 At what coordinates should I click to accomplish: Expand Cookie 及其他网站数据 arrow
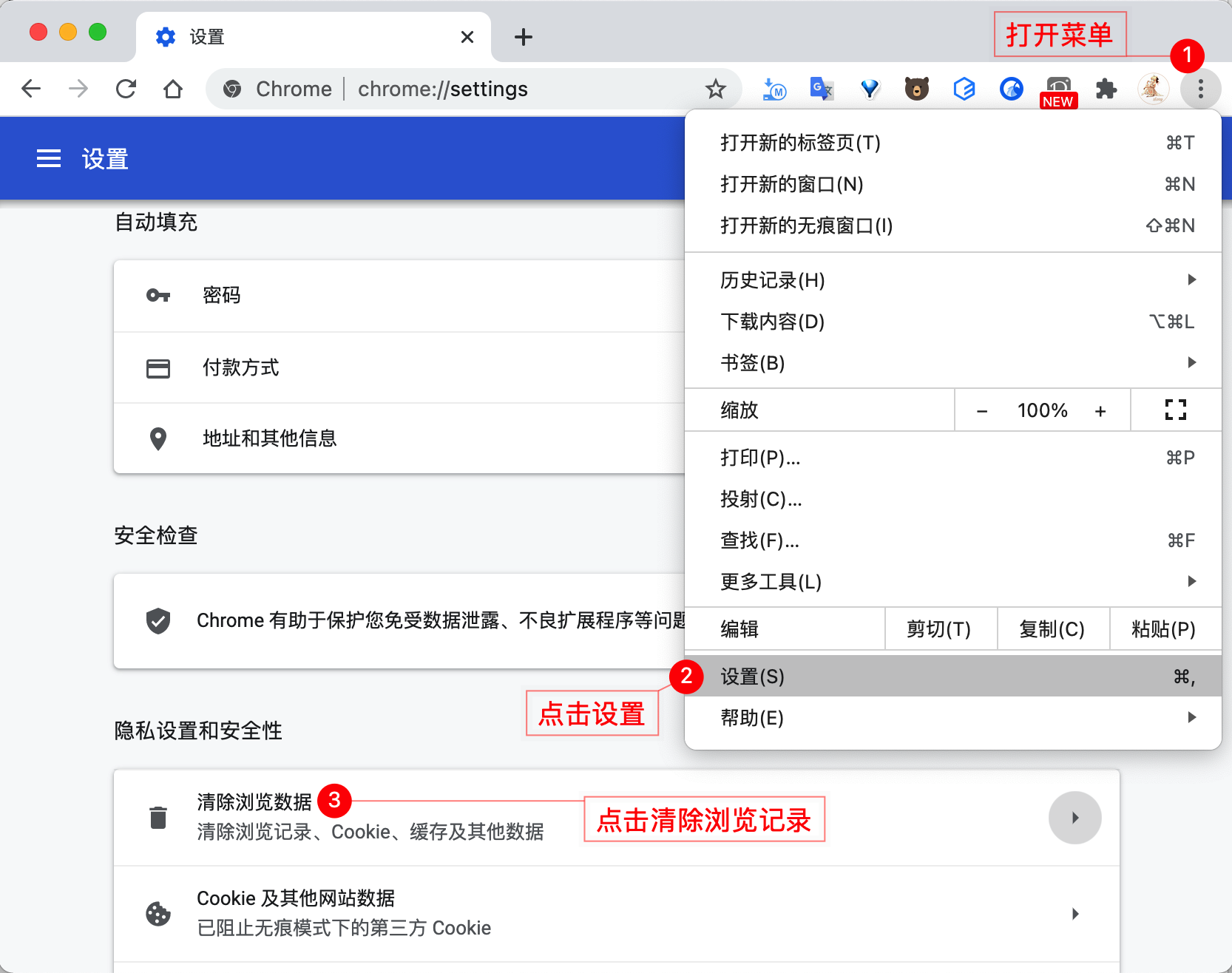pos(1075,914)
